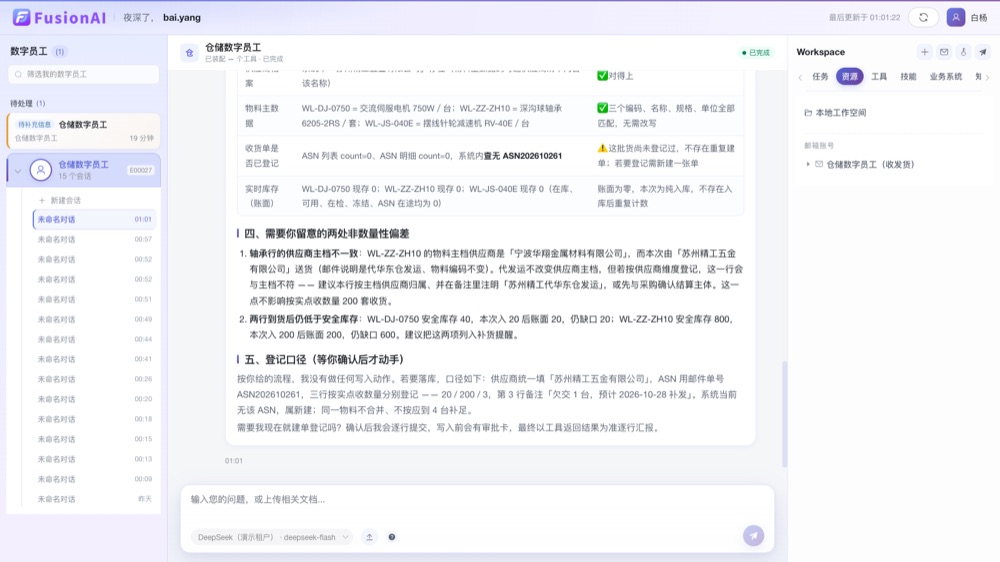
Task: Open the 未命名对话 from 00:26
Action: [x=94, y=379]
